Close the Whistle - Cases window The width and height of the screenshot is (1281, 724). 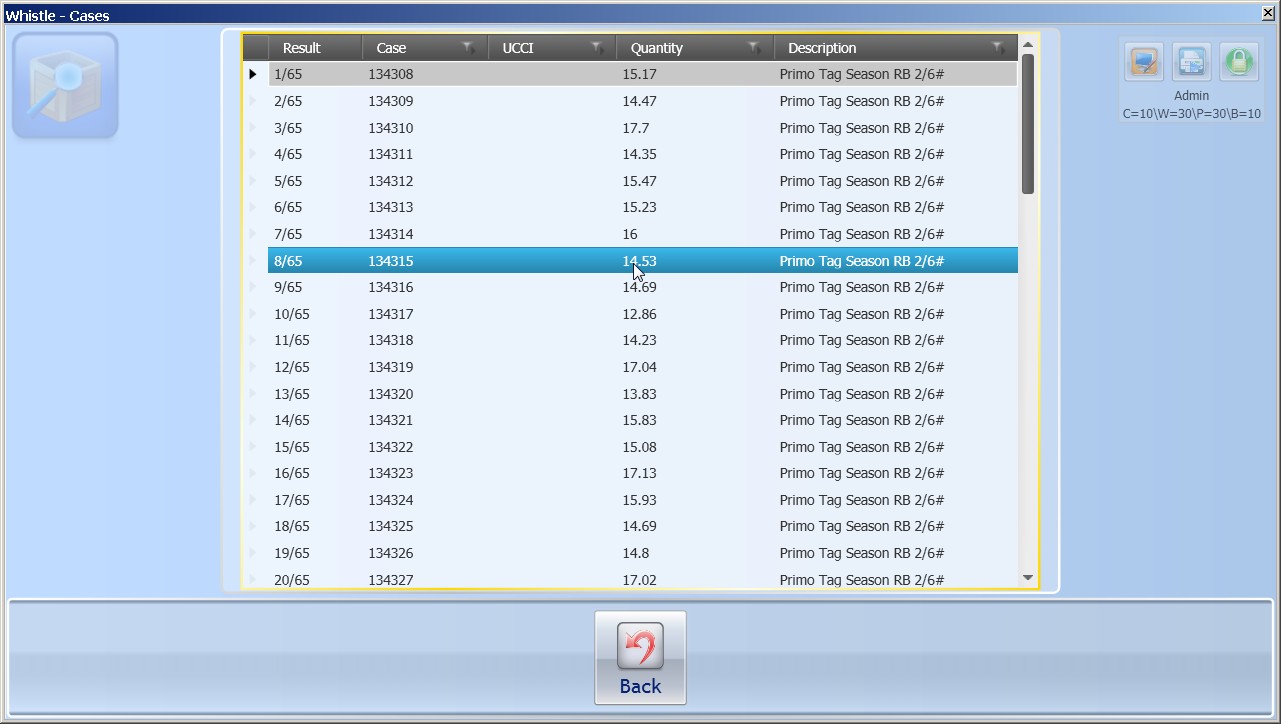pyautogui.click(x=1268, y=14)
